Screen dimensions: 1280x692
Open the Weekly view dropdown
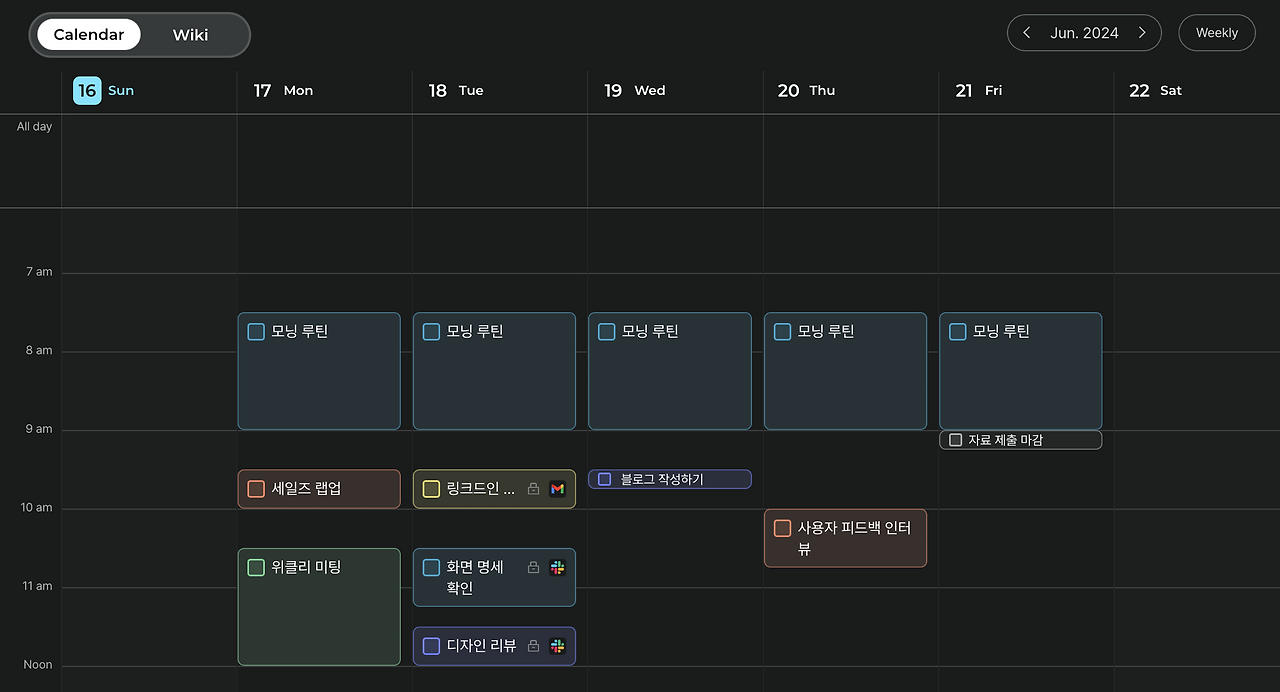1217,33
